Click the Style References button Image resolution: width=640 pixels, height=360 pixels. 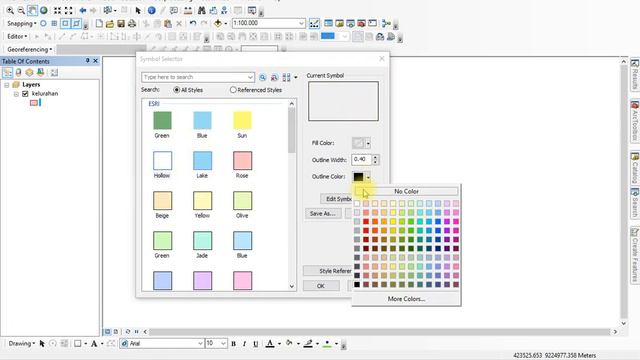click(x=328, y=271)
